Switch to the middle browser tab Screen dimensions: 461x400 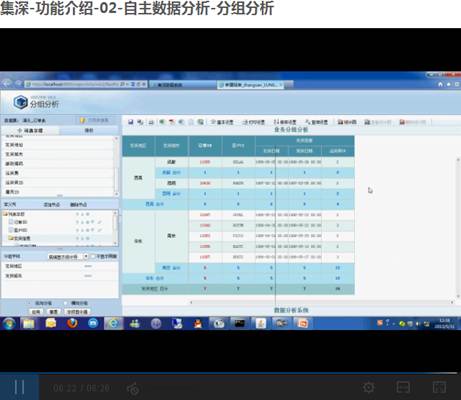(x=183, y=85)
